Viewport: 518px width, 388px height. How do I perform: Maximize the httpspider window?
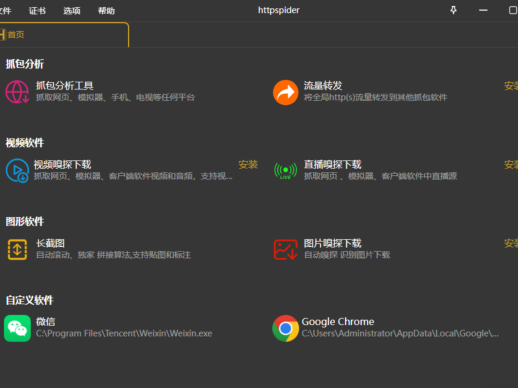[x=513, y=10]
